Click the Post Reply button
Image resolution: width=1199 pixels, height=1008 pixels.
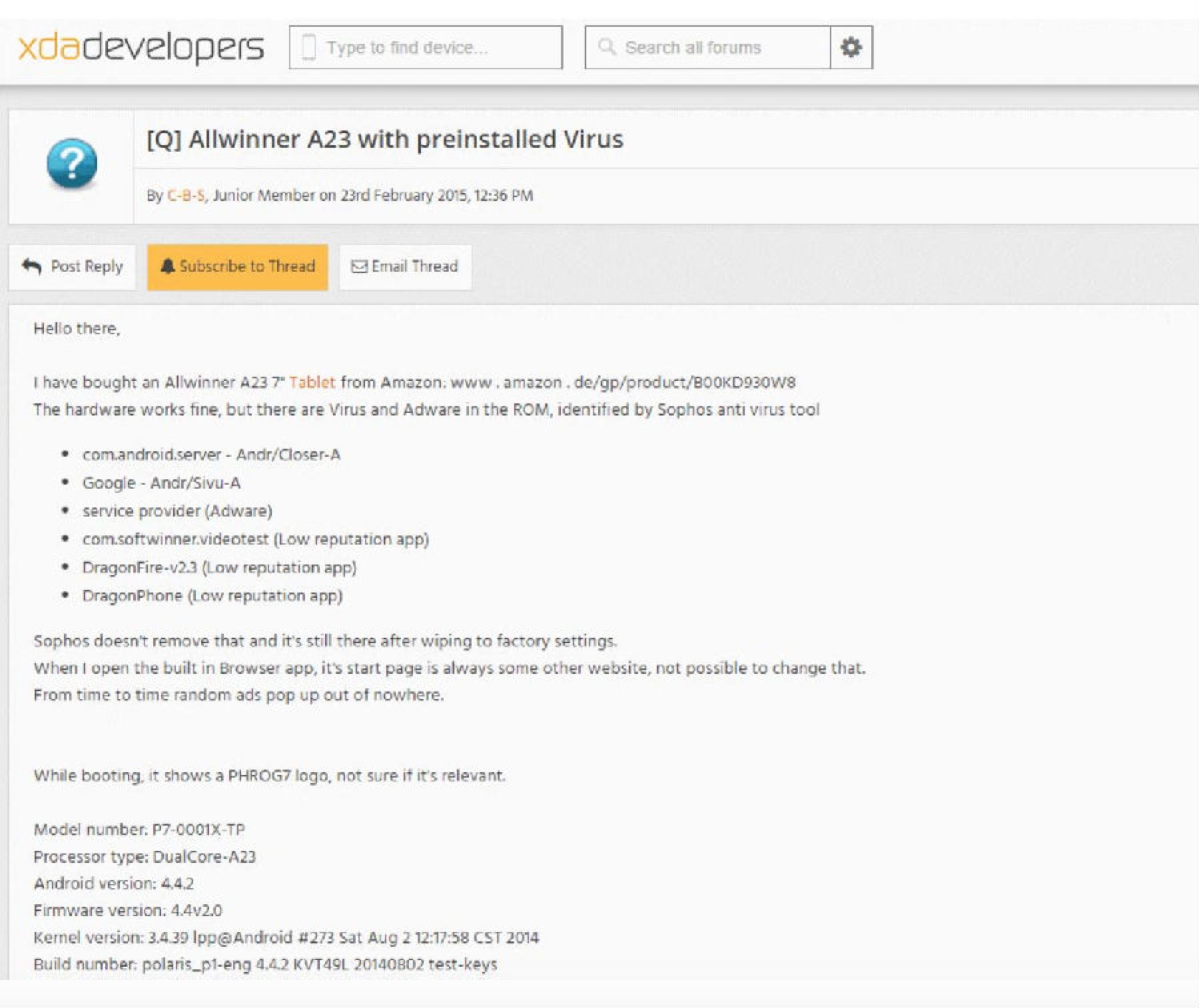(72, 267)
